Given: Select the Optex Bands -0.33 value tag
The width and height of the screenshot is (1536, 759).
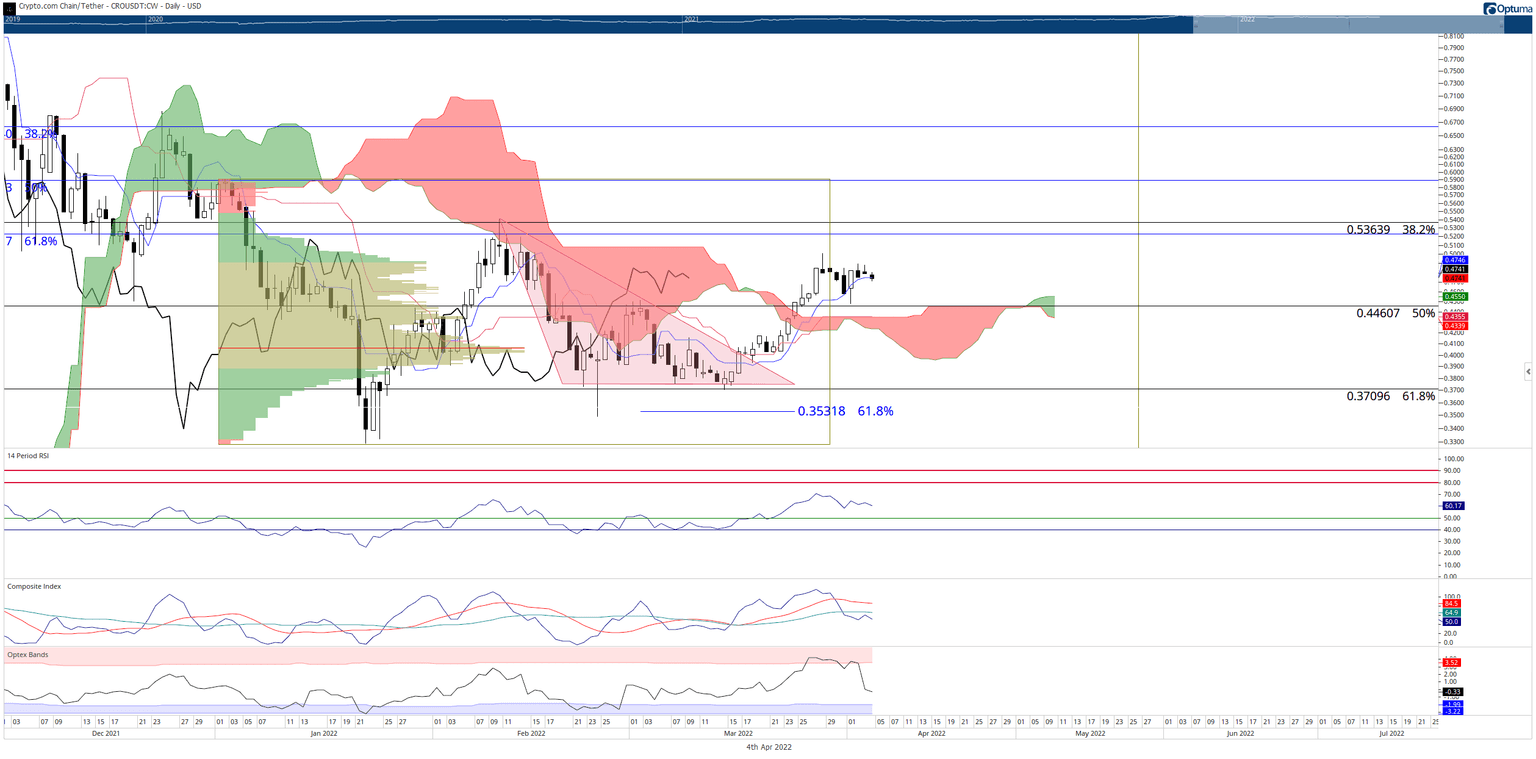Looking at the screenshot, I should pos(1453,692).
